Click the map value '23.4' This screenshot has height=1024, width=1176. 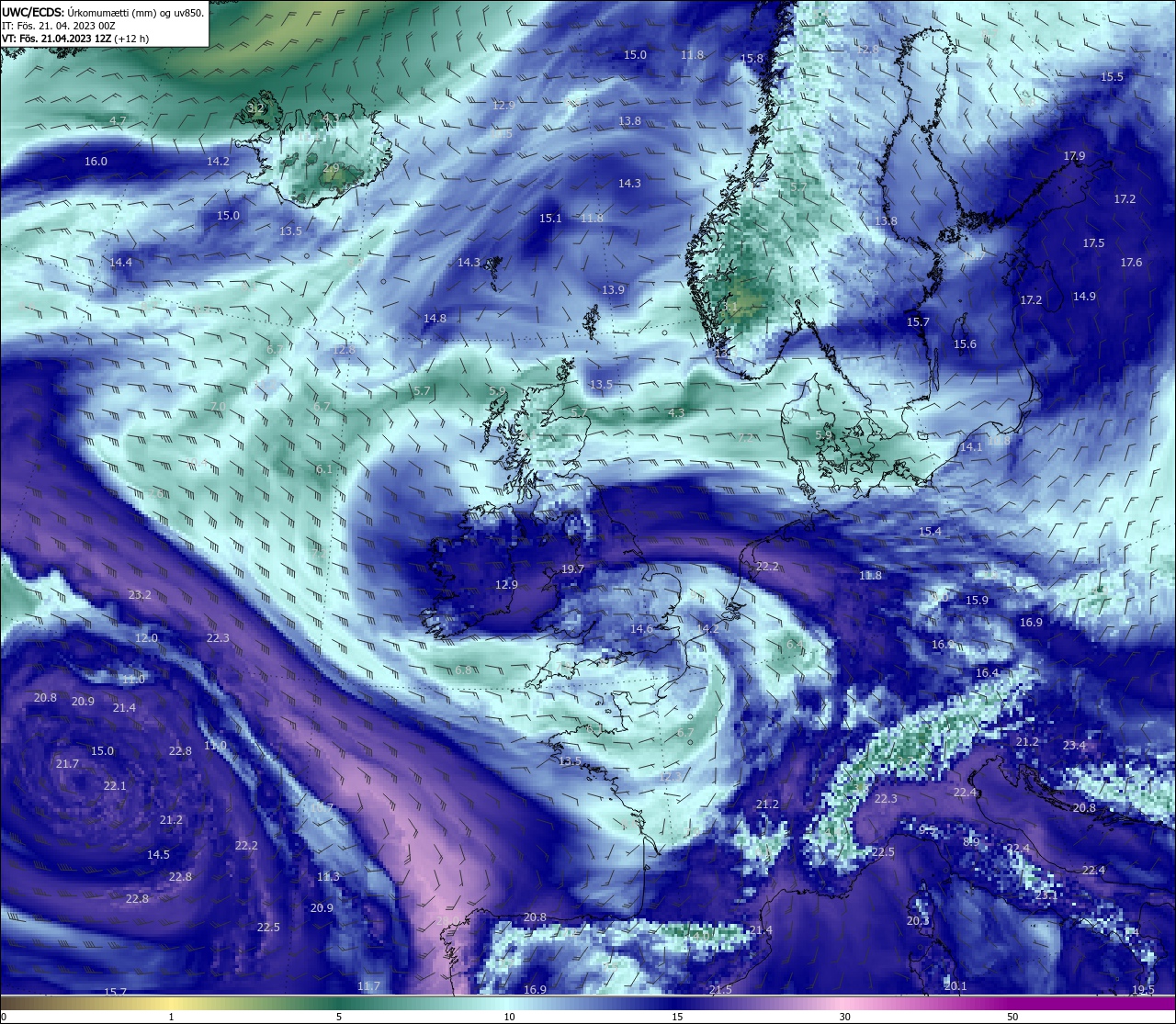pos(1074,746)
